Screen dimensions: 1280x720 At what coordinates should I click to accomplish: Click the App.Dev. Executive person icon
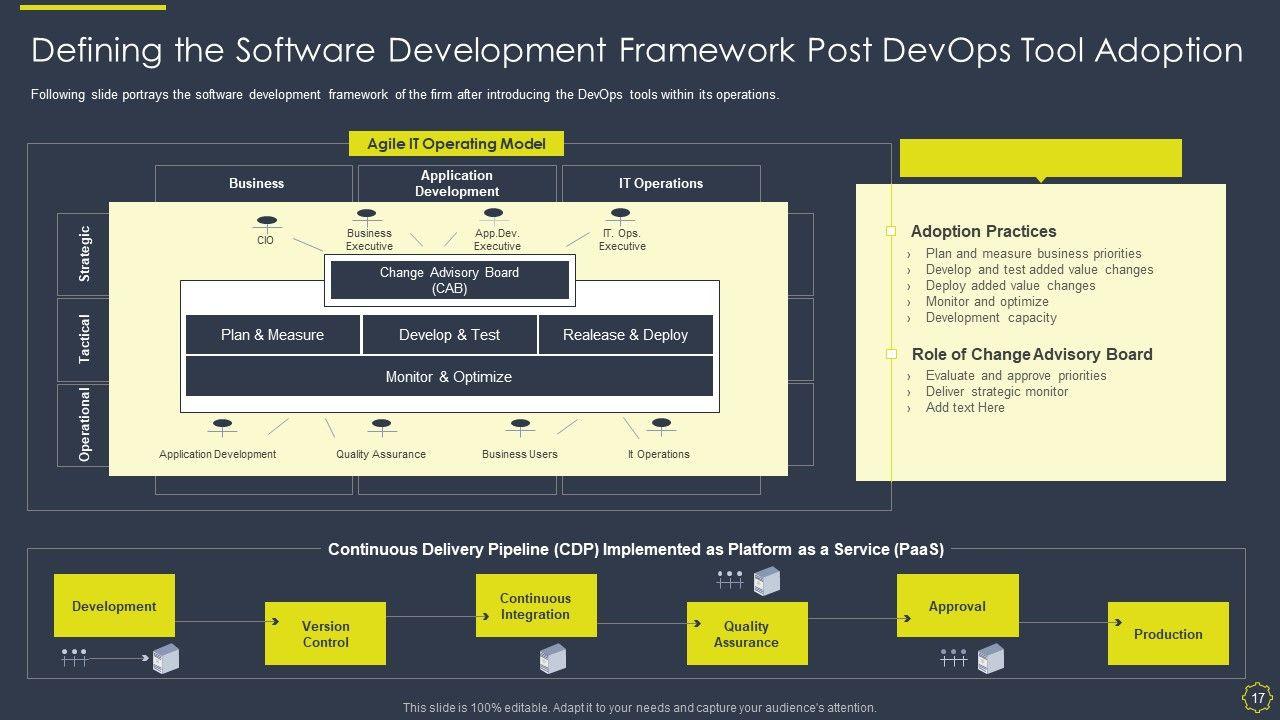coord(493,215)
